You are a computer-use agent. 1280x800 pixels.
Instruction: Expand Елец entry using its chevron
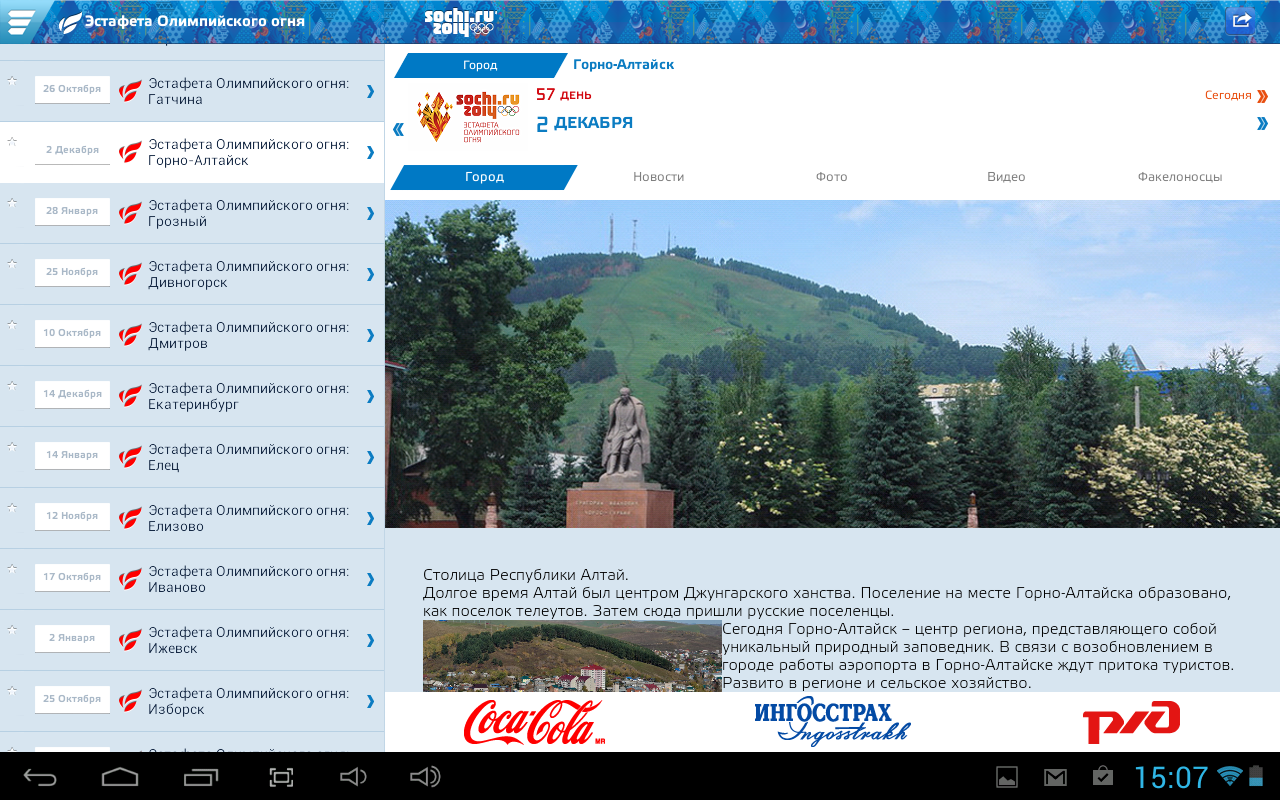[370, 457]
